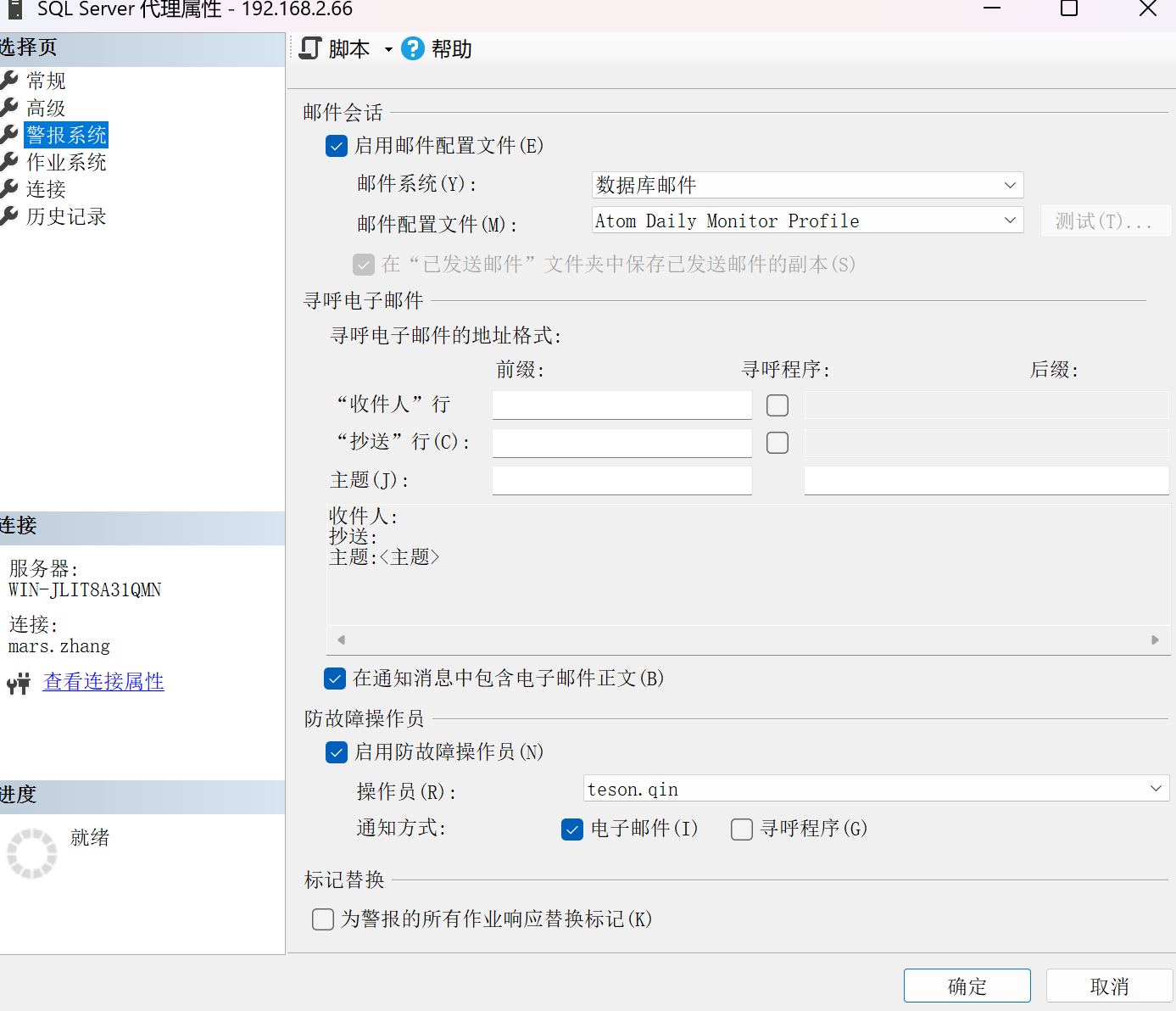Click the wrench icon beside 高级
Image resolution: width=1176 pixels, height=1011 pixels.
coord(9,107)
